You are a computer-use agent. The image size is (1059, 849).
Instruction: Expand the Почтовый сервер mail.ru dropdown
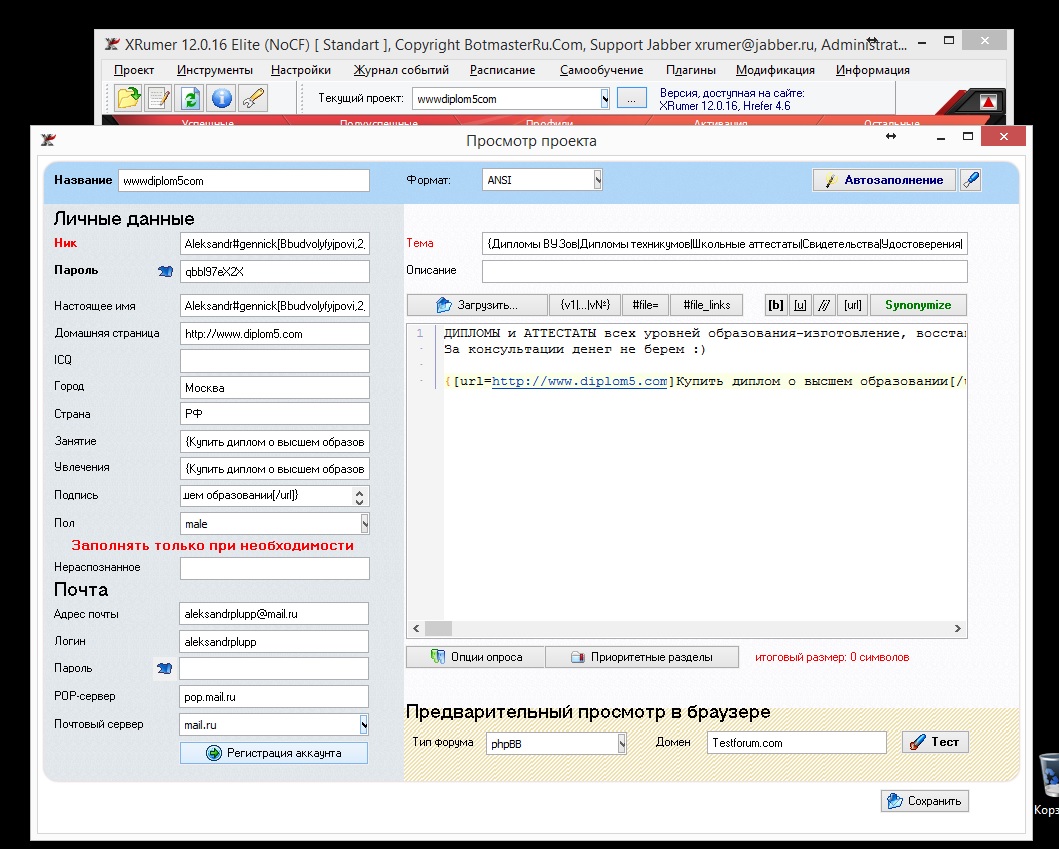coord(364,725)
